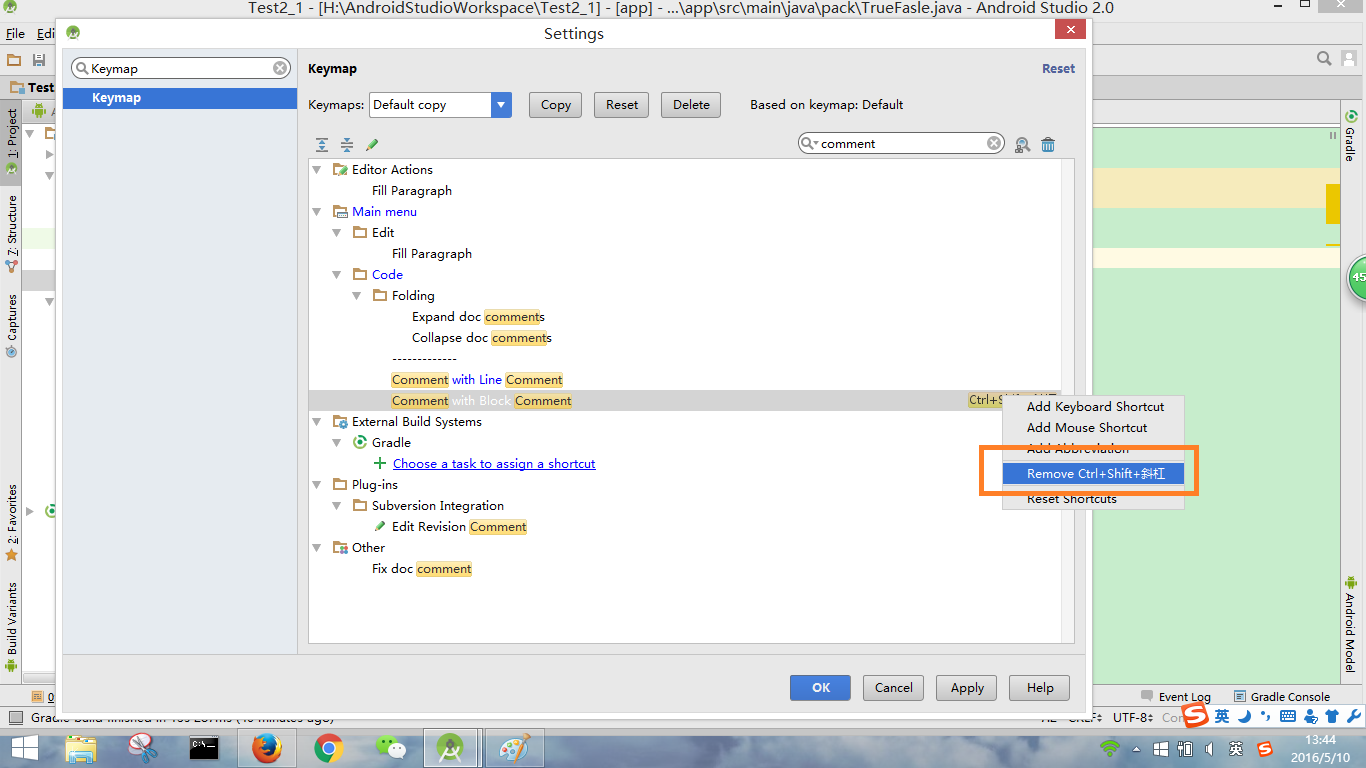Select Add Mouse Shortcut in context menu
Image resolution: width=1366 pixels, height=768 pixels.
(x=1086, y=428)
